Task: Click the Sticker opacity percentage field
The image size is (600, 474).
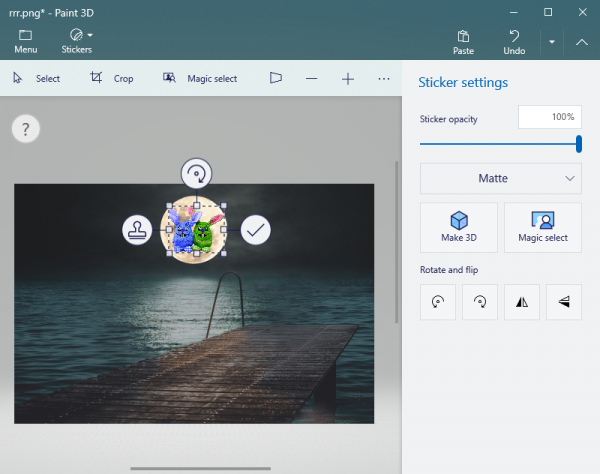Action: 549,117
